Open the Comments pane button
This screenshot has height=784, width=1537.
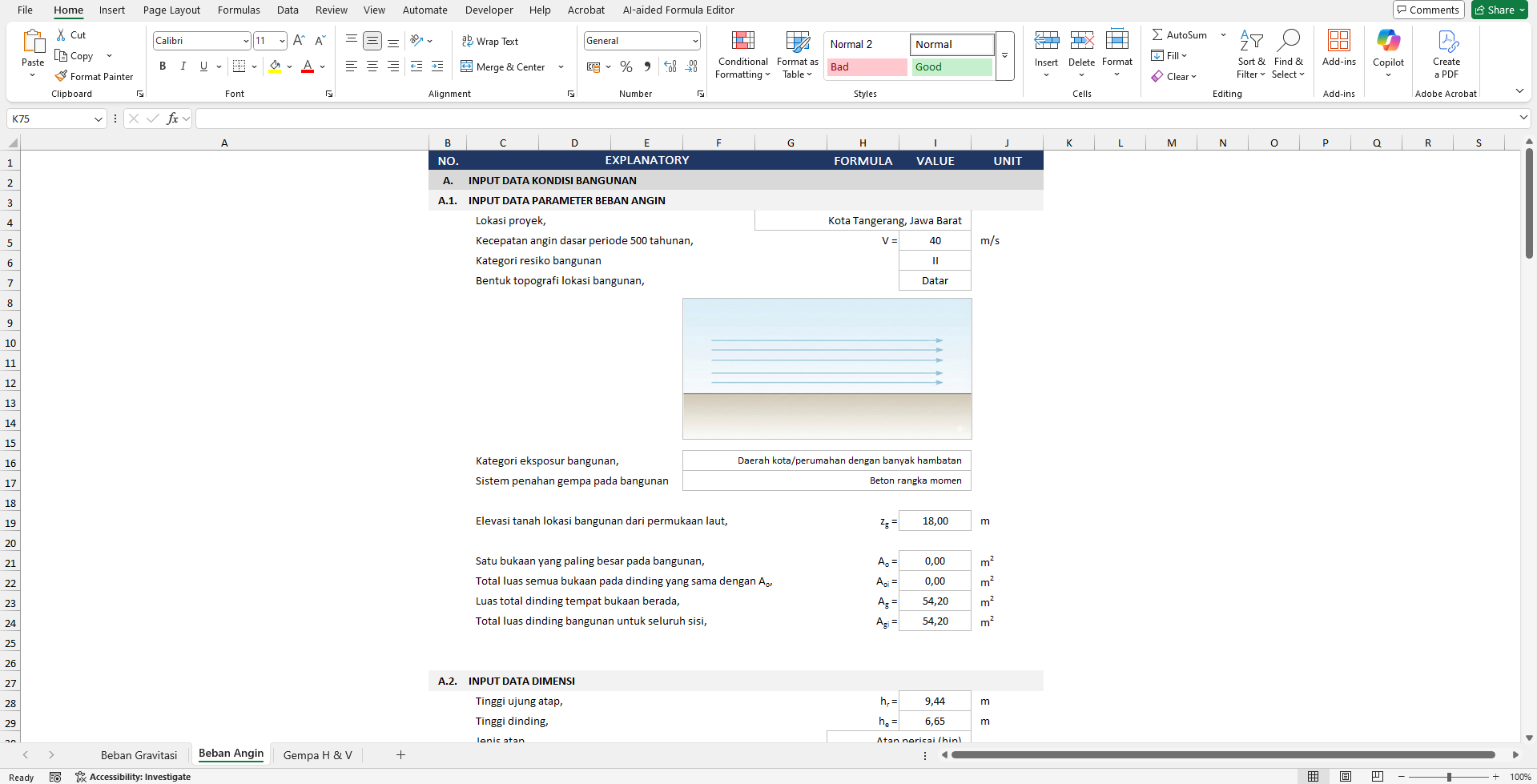click(x=1428, y=10)
